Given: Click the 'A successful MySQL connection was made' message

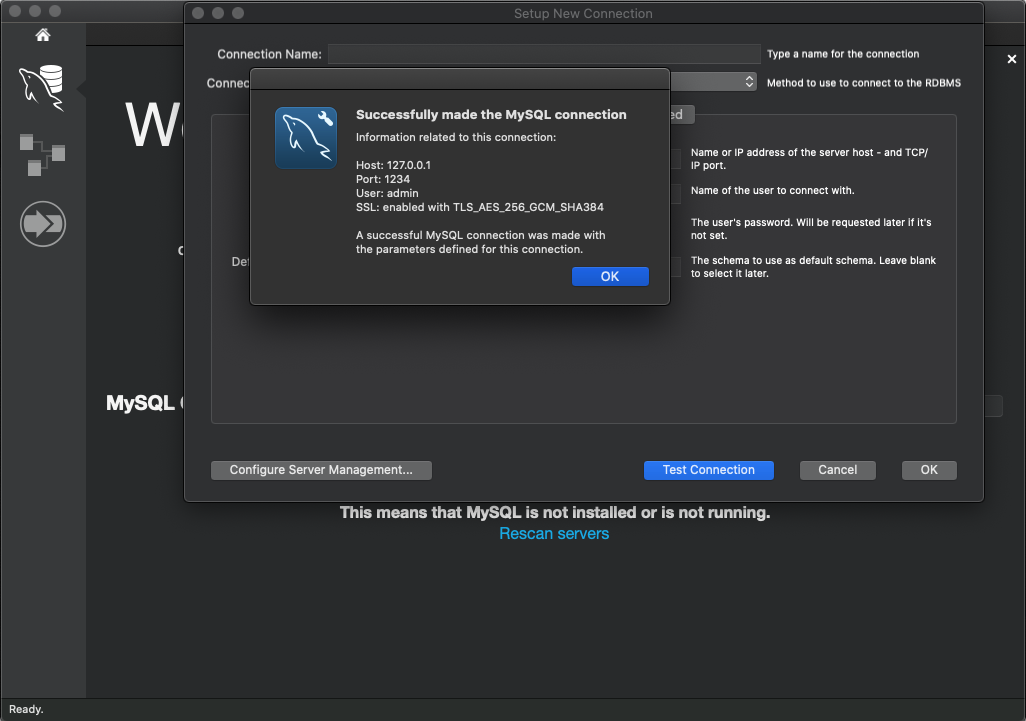Looking at the screenshot, I should click(480, 242).
